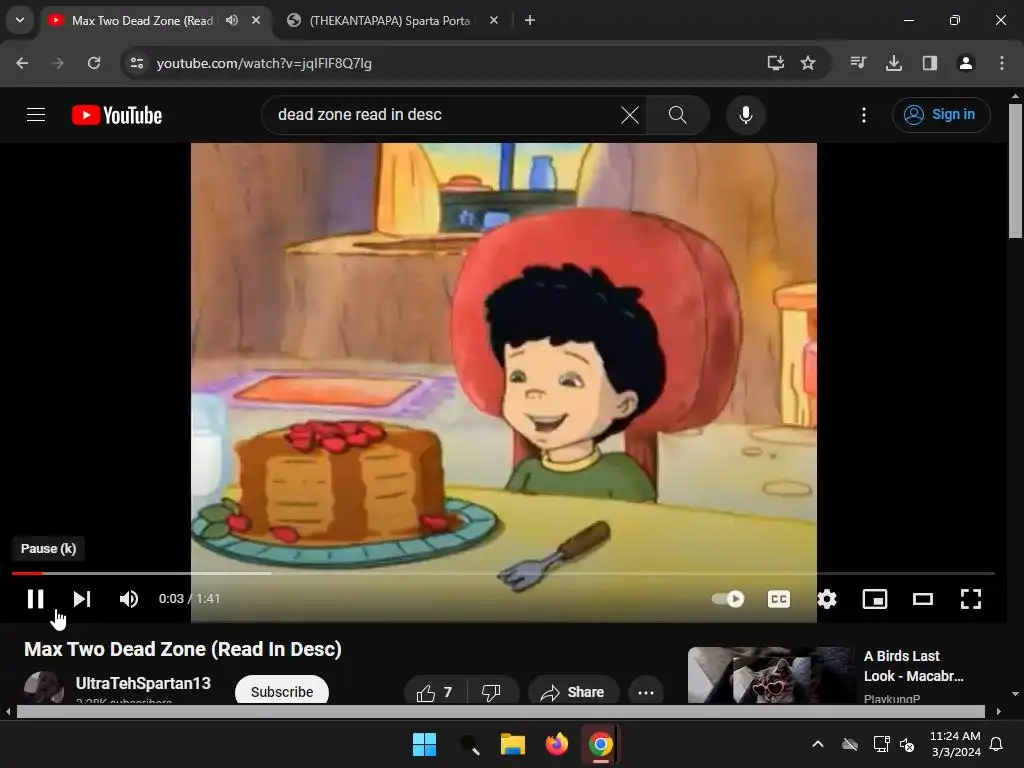Image resolution: width=1024 pixels, height=768 pixels.
Task: Enable miniplayer mode
Action: click(x=874, y=599)
